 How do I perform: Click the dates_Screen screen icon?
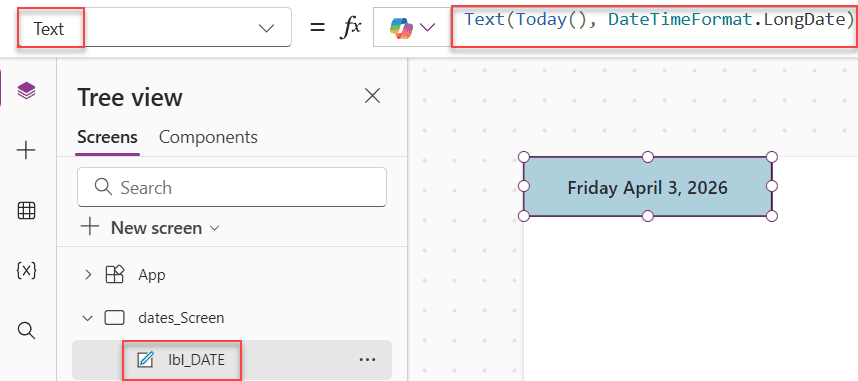(115, 318)
